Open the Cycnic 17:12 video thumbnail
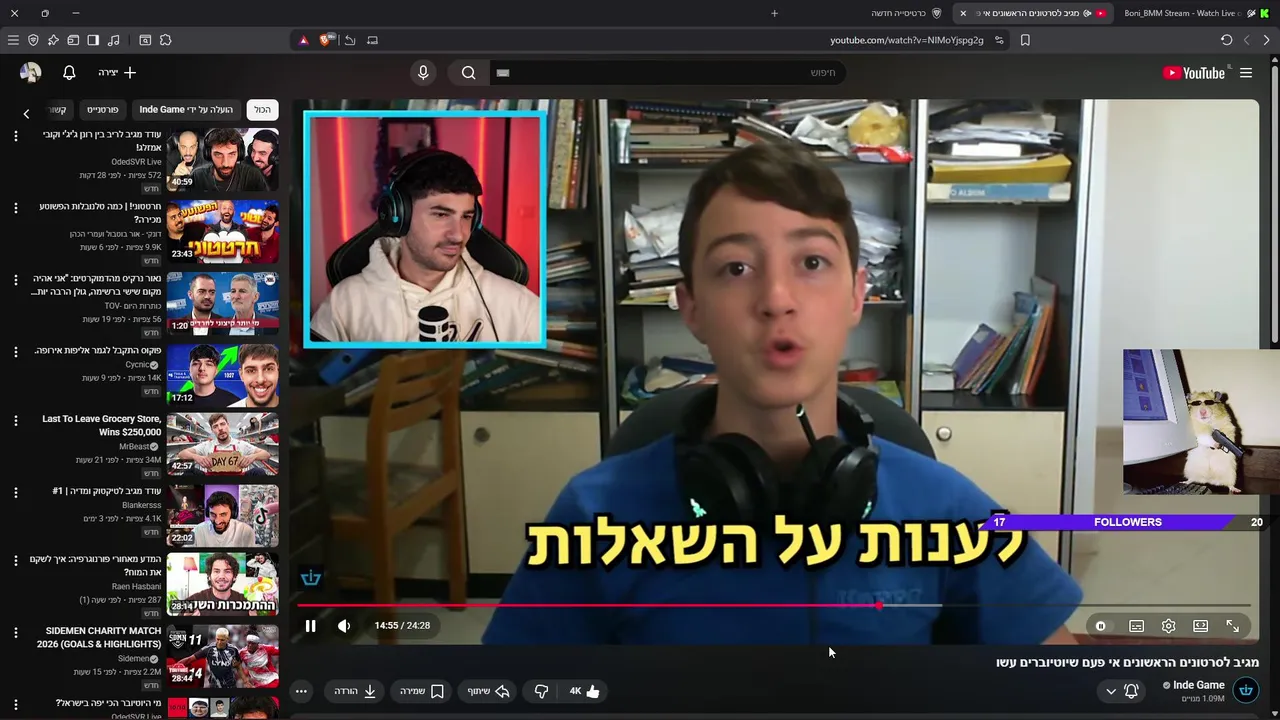 (223, 374)
